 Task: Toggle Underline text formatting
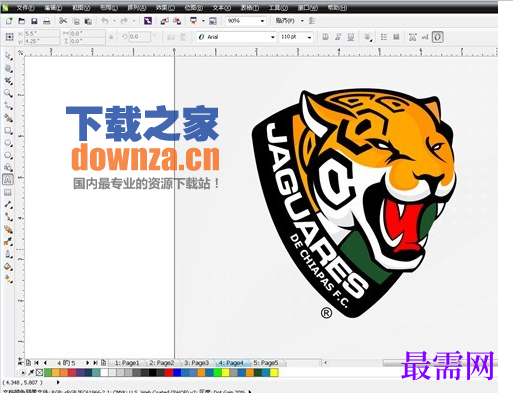[350, 37]
